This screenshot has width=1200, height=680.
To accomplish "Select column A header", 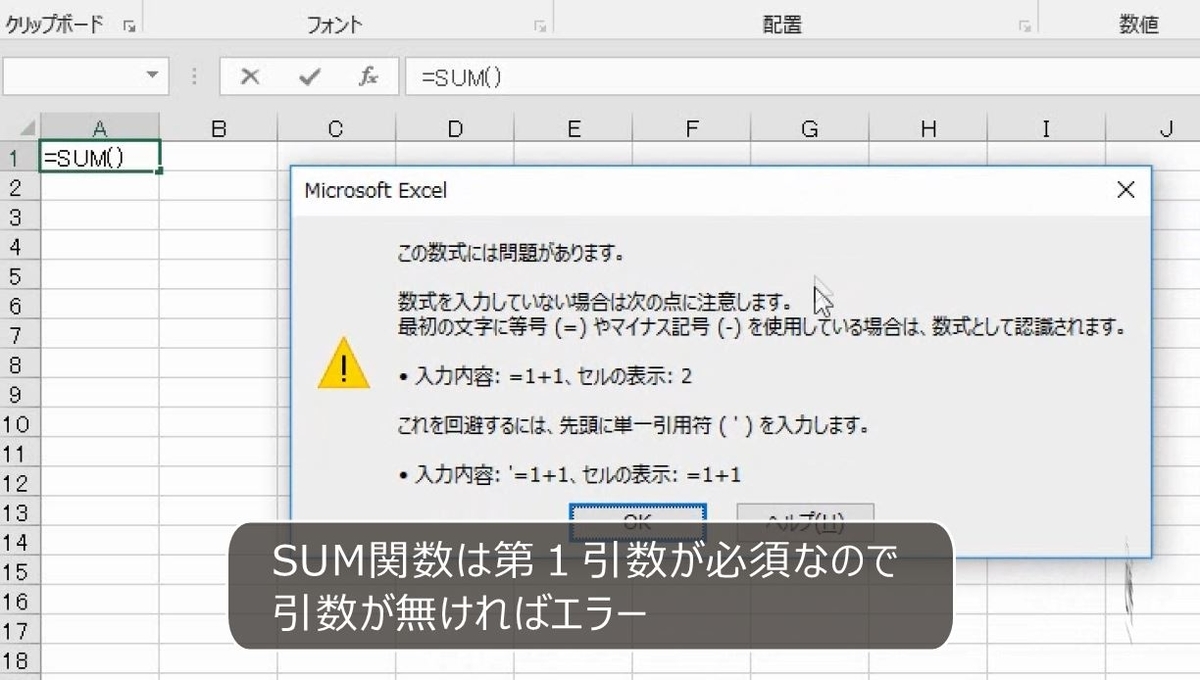I will click(x=99, y=129).
